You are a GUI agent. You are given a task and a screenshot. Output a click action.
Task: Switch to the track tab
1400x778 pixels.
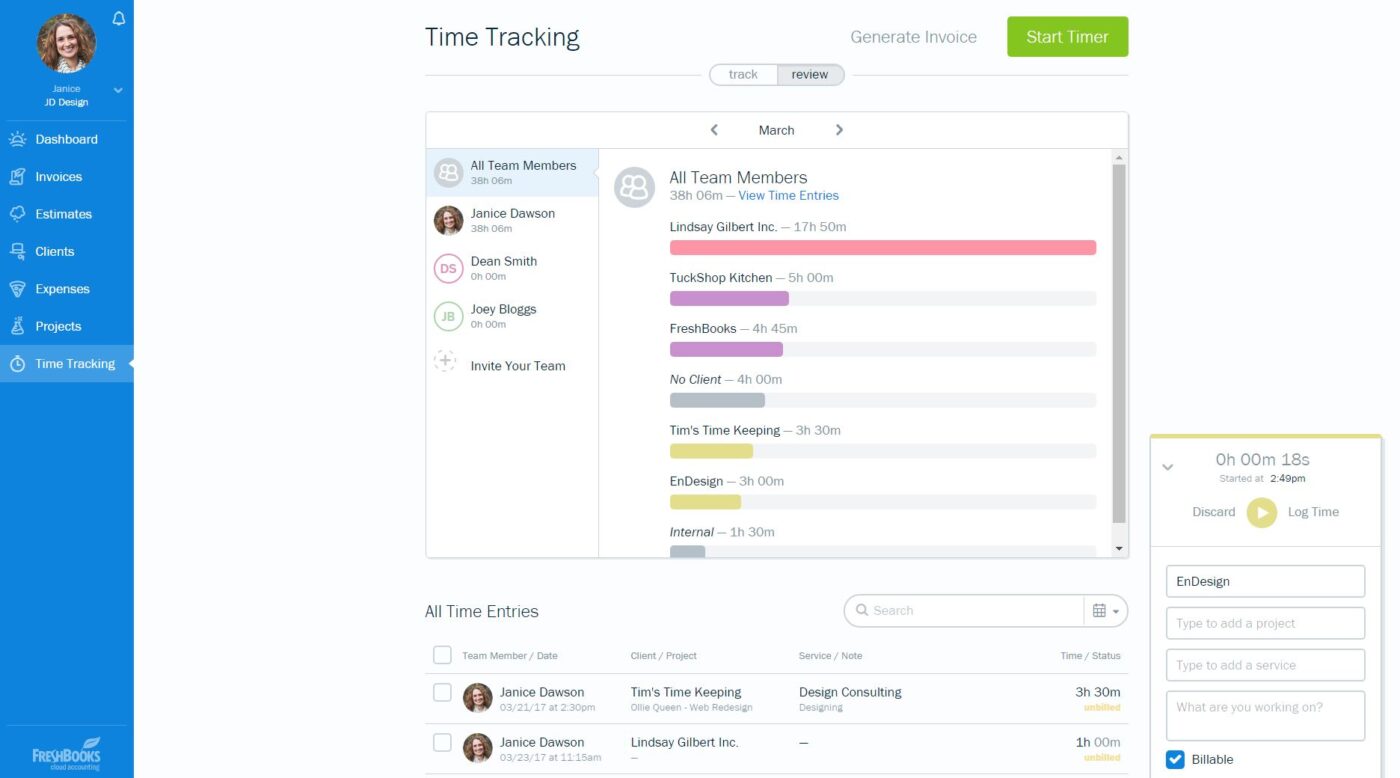tap(743, 75)
